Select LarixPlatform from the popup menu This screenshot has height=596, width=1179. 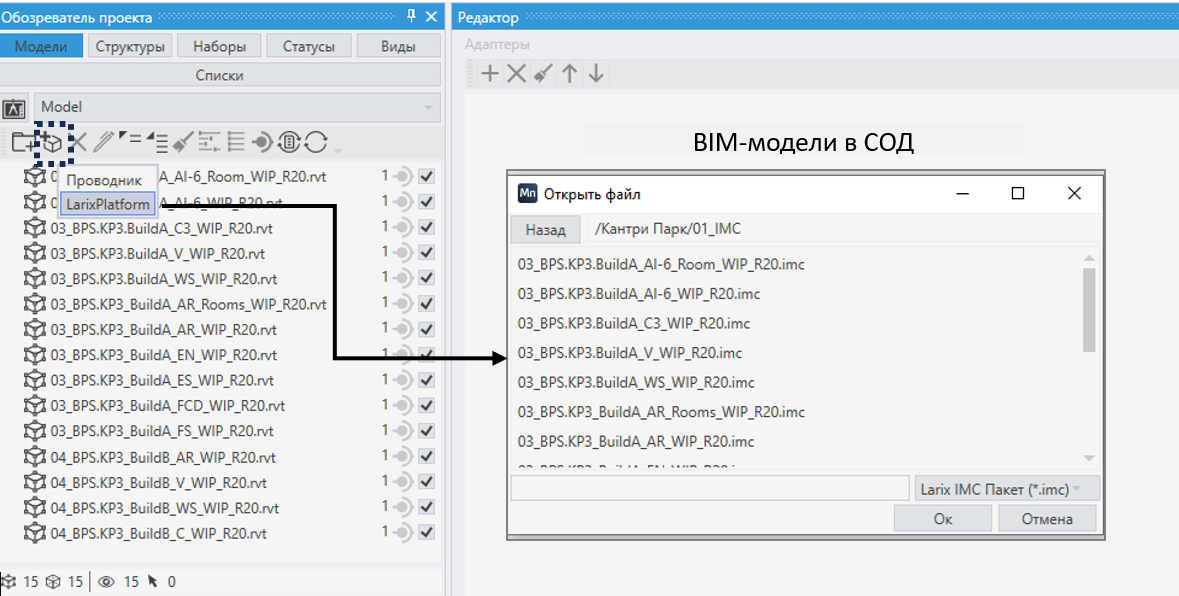tap(108, 204)
